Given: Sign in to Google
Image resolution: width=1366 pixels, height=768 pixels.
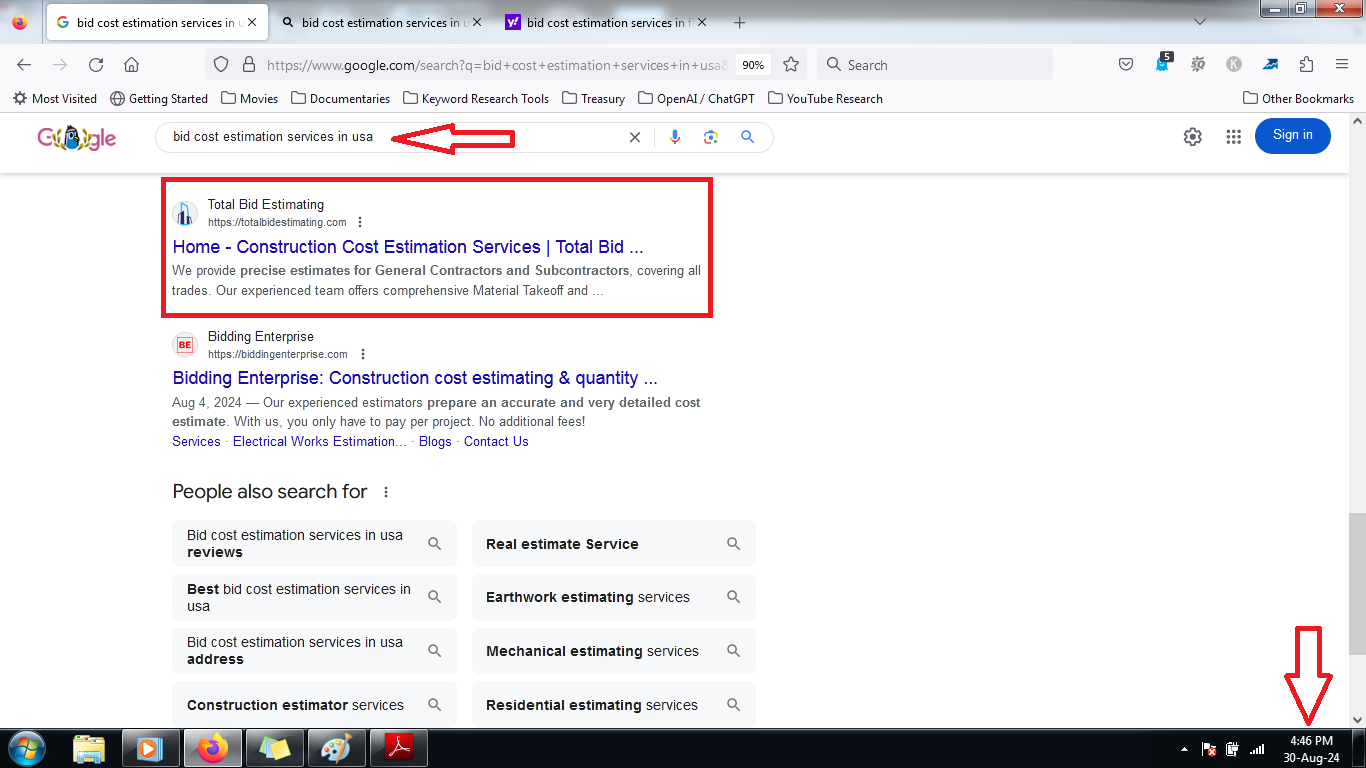Looking at the screenshot, I should [x=1292, y=135].
